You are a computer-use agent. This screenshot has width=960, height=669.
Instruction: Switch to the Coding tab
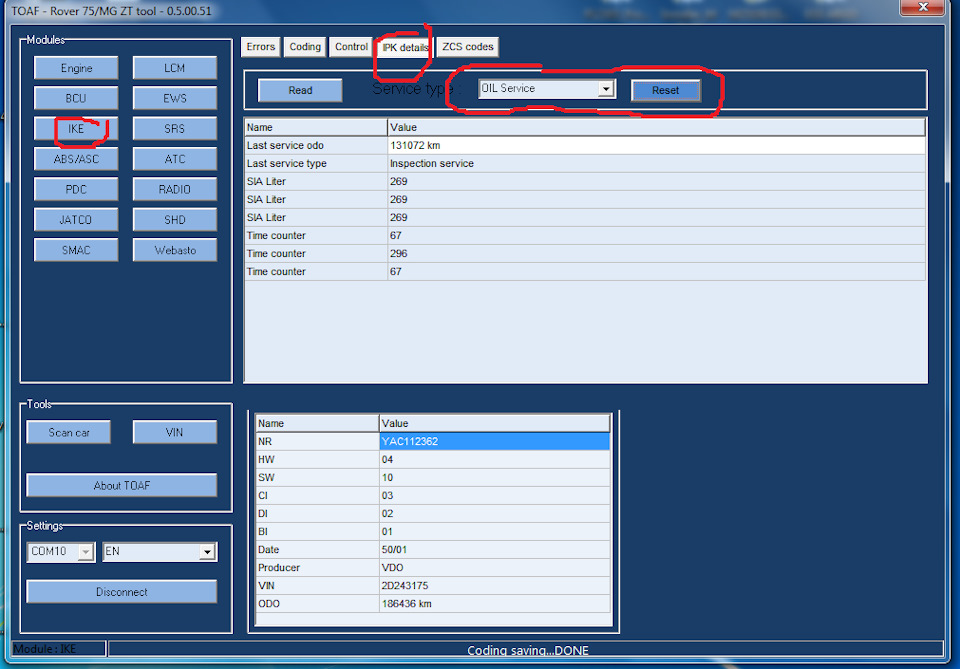[x=305, y=47]
